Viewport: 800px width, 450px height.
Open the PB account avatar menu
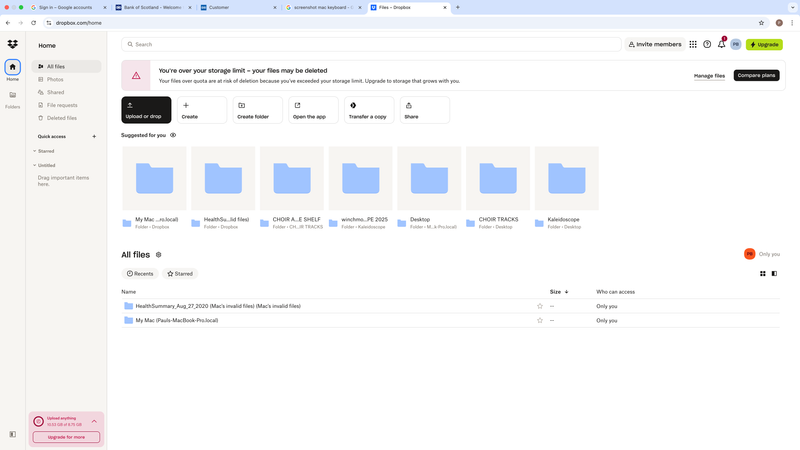coord(735,44)
